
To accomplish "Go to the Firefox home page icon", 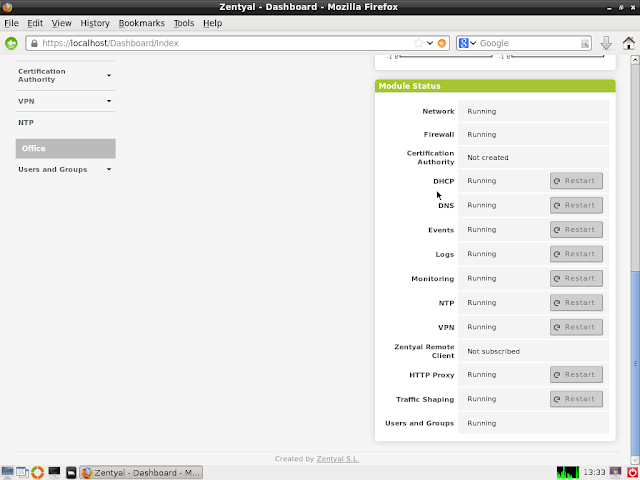I will (x=629, y=43).
